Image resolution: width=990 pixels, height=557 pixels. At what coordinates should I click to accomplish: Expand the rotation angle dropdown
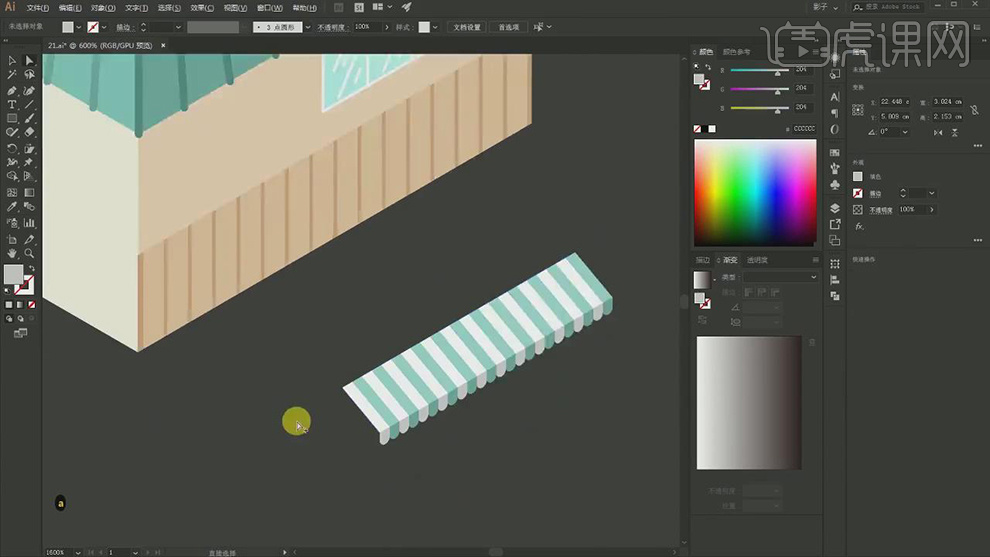click(x=906, y=132)
